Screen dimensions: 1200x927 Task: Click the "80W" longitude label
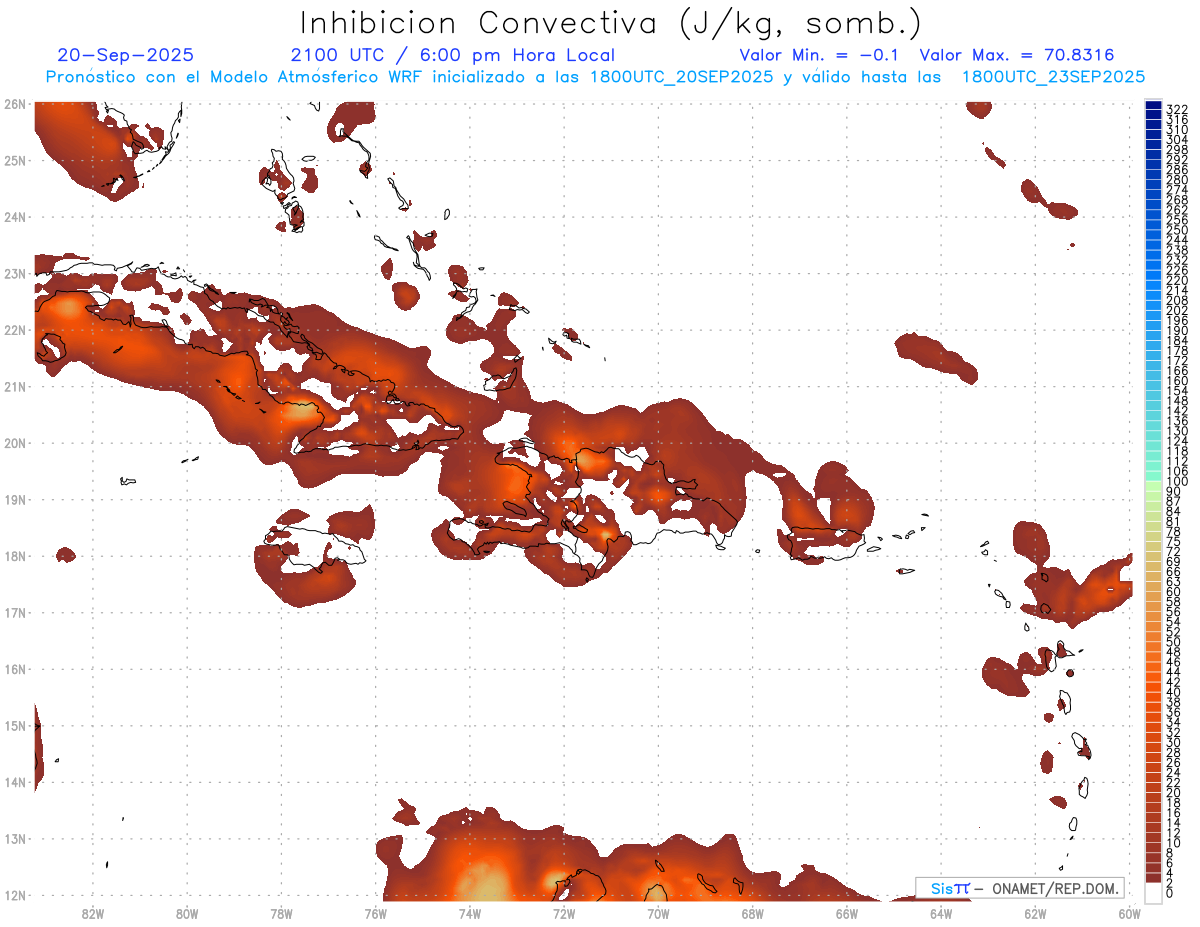click(x=187, y=913)
